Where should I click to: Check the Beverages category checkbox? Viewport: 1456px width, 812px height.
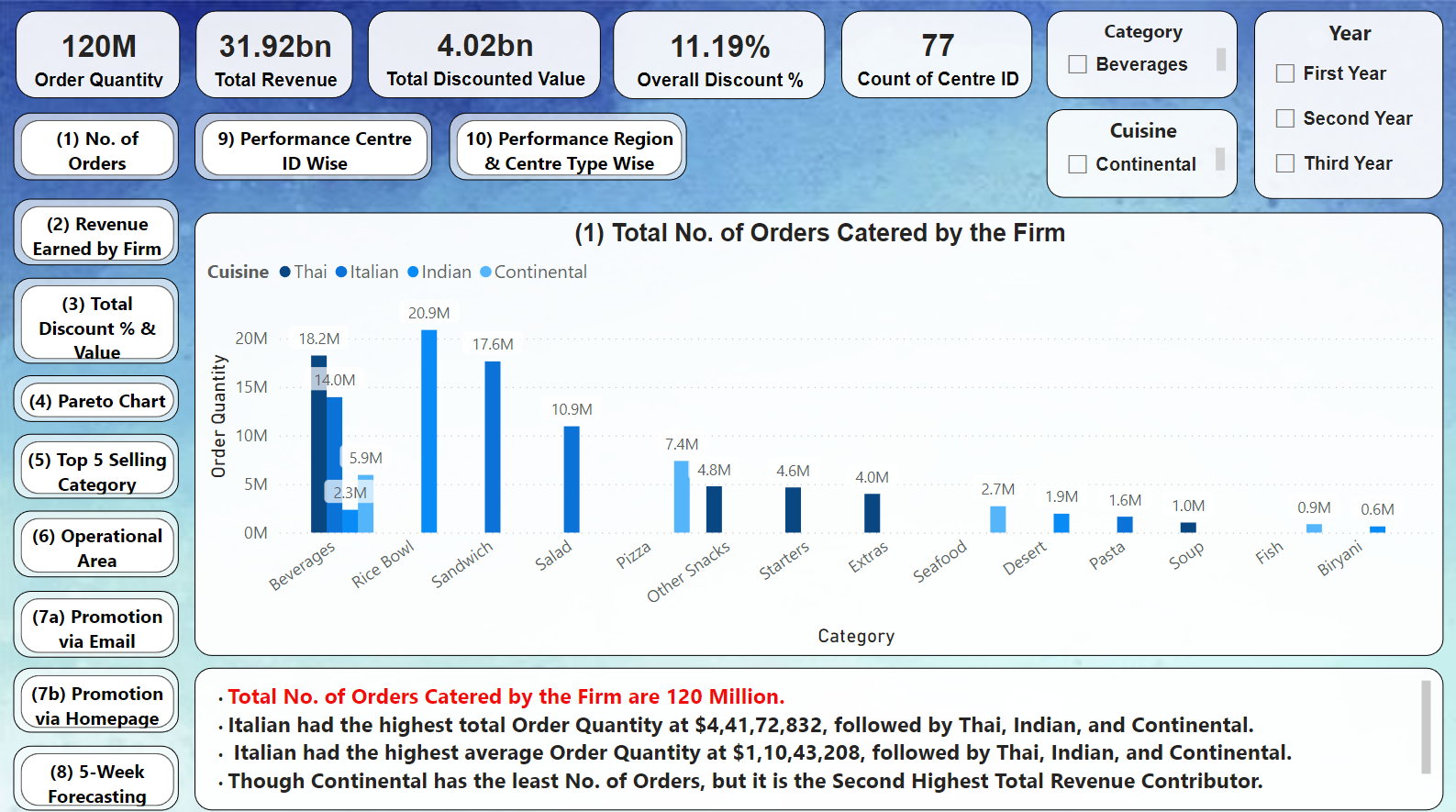(x=1078, y=64)
